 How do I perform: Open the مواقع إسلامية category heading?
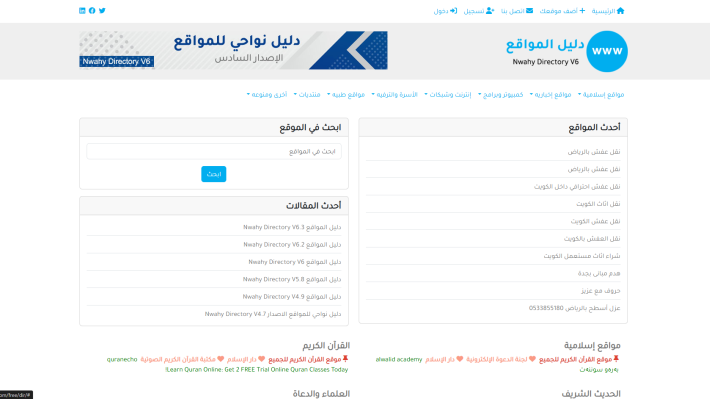592,346
